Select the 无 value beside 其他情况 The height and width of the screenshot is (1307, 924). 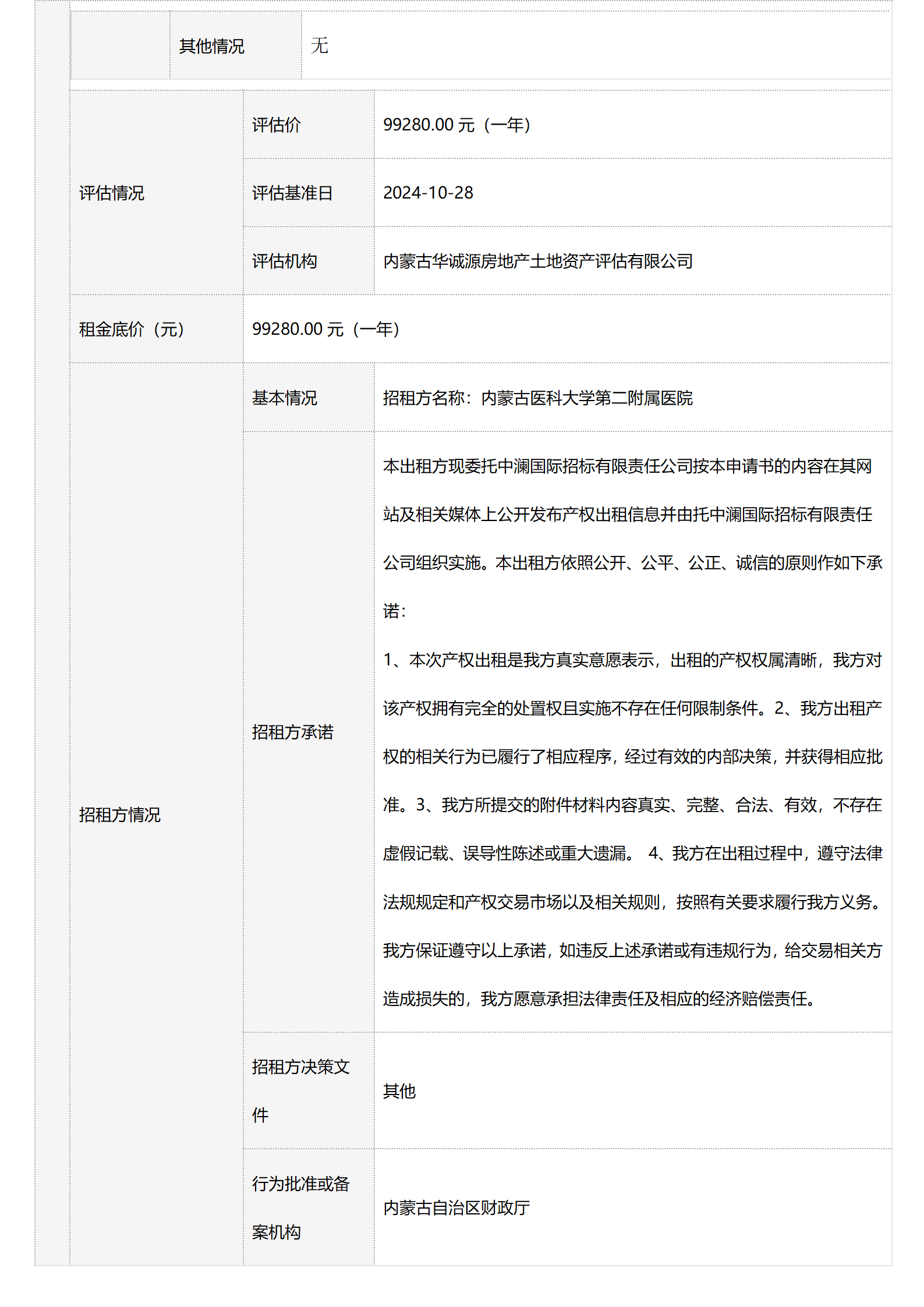click(x=320, y=45)
